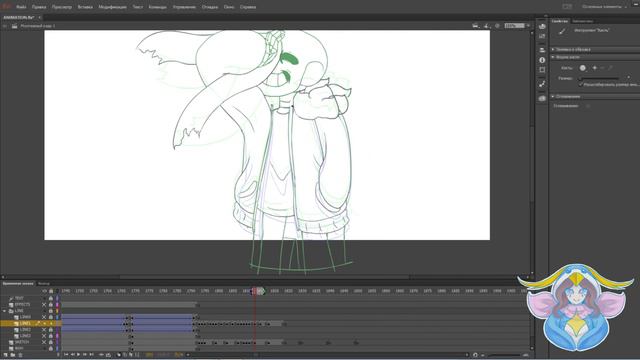Open the workspace switcher dropdown
The height and width of the screenshot is (360, 640).
click(604, 7)
